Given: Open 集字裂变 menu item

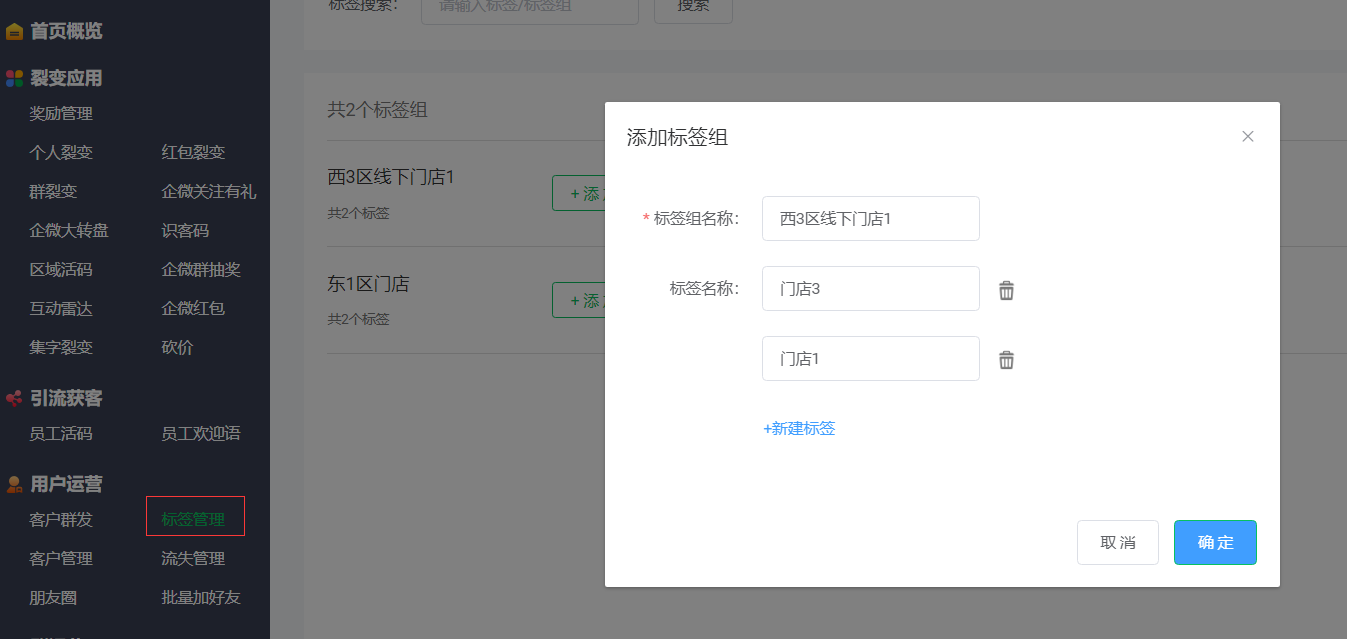Looking at the screenshot, I should 61,347.
